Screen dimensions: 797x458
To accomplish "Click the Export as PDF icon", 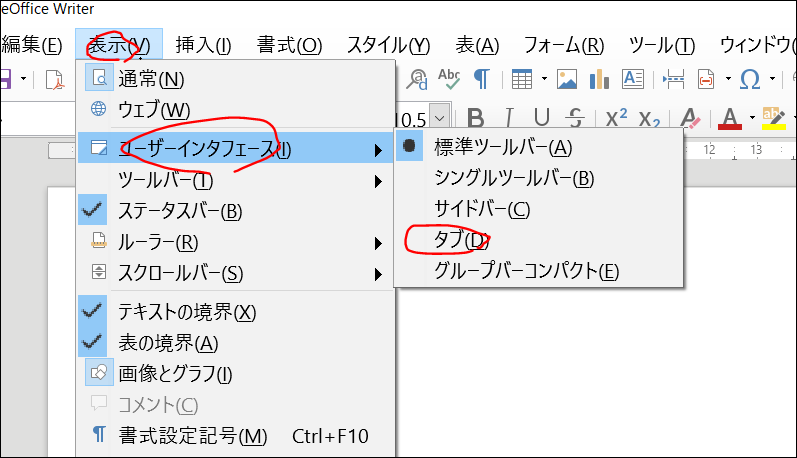I will pyautogui.click(x=55, y=79).
